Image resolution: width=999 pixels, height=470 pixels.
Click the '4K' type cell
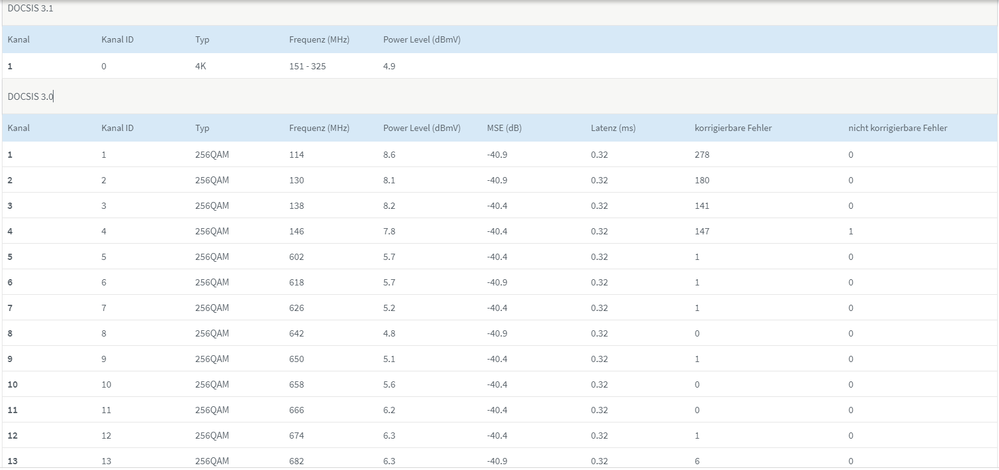pos(201,66)
